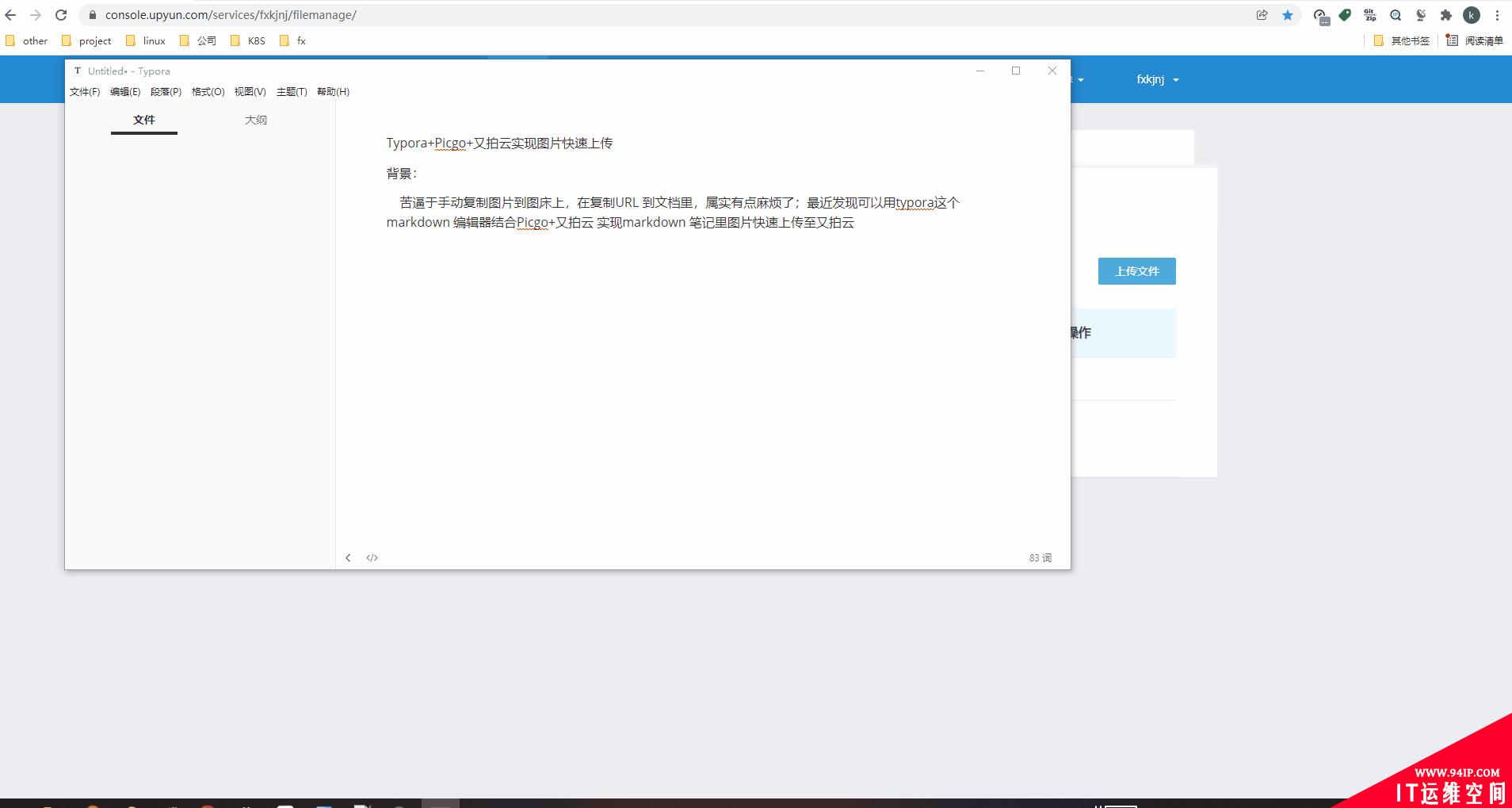This screenshot has width=1512, height=808.
Task: Open the IP lookup extension
Action: click(x=1396, y=15)
